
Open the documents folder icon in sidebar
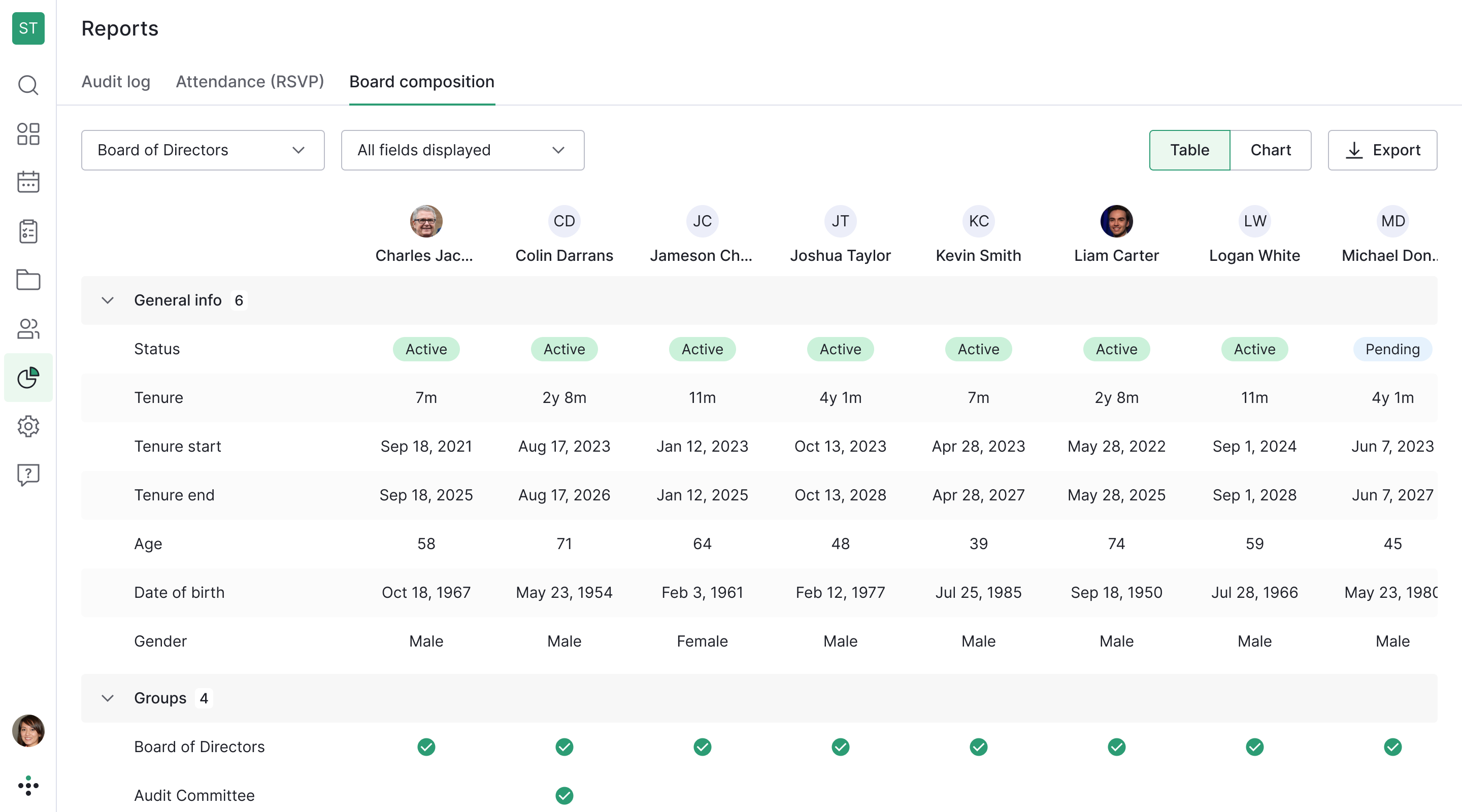click(x=28, y=280)
